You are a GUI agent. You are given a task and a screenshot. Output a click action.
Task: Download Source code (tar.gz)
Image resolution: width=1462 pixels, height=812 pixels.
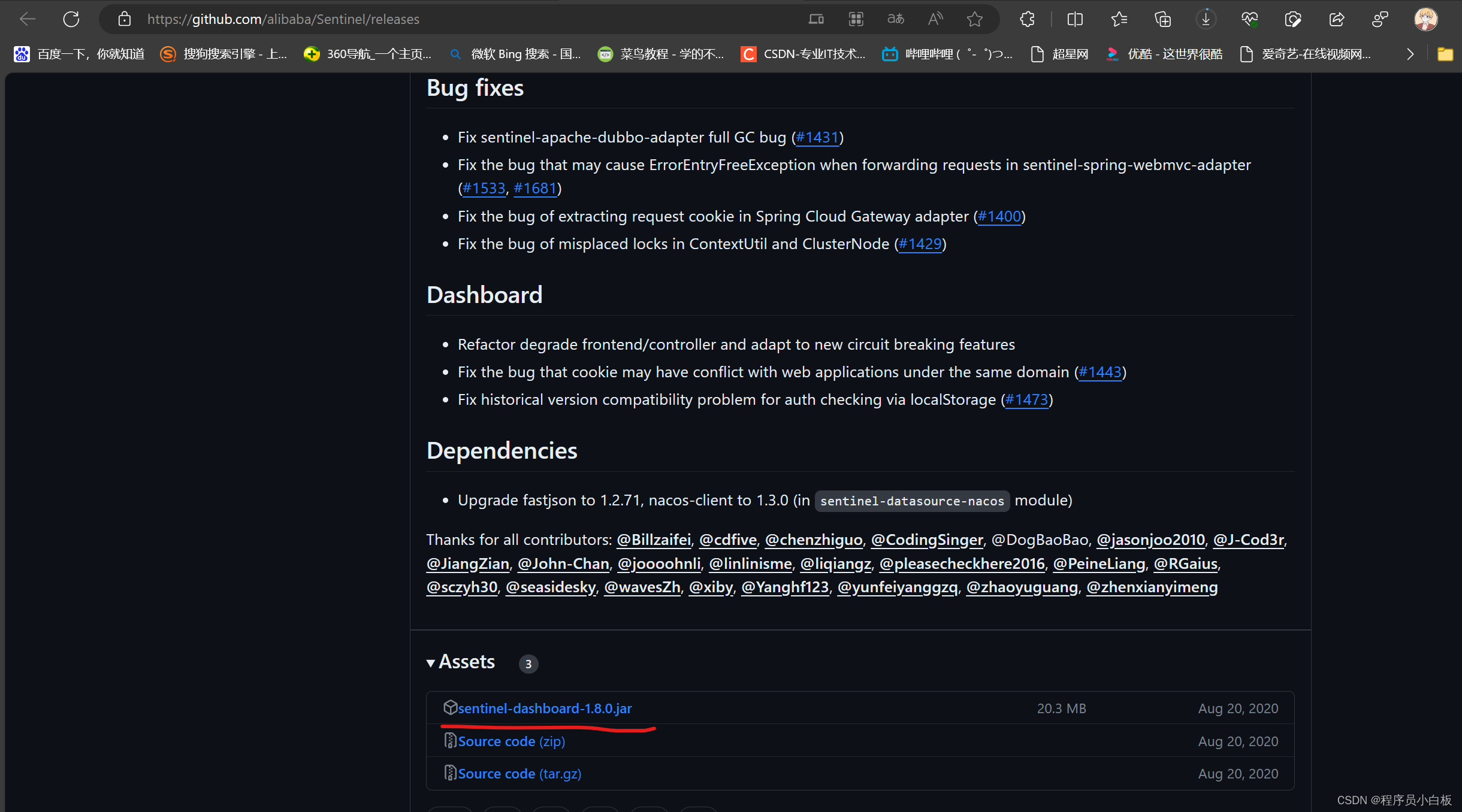click(519, 774)
